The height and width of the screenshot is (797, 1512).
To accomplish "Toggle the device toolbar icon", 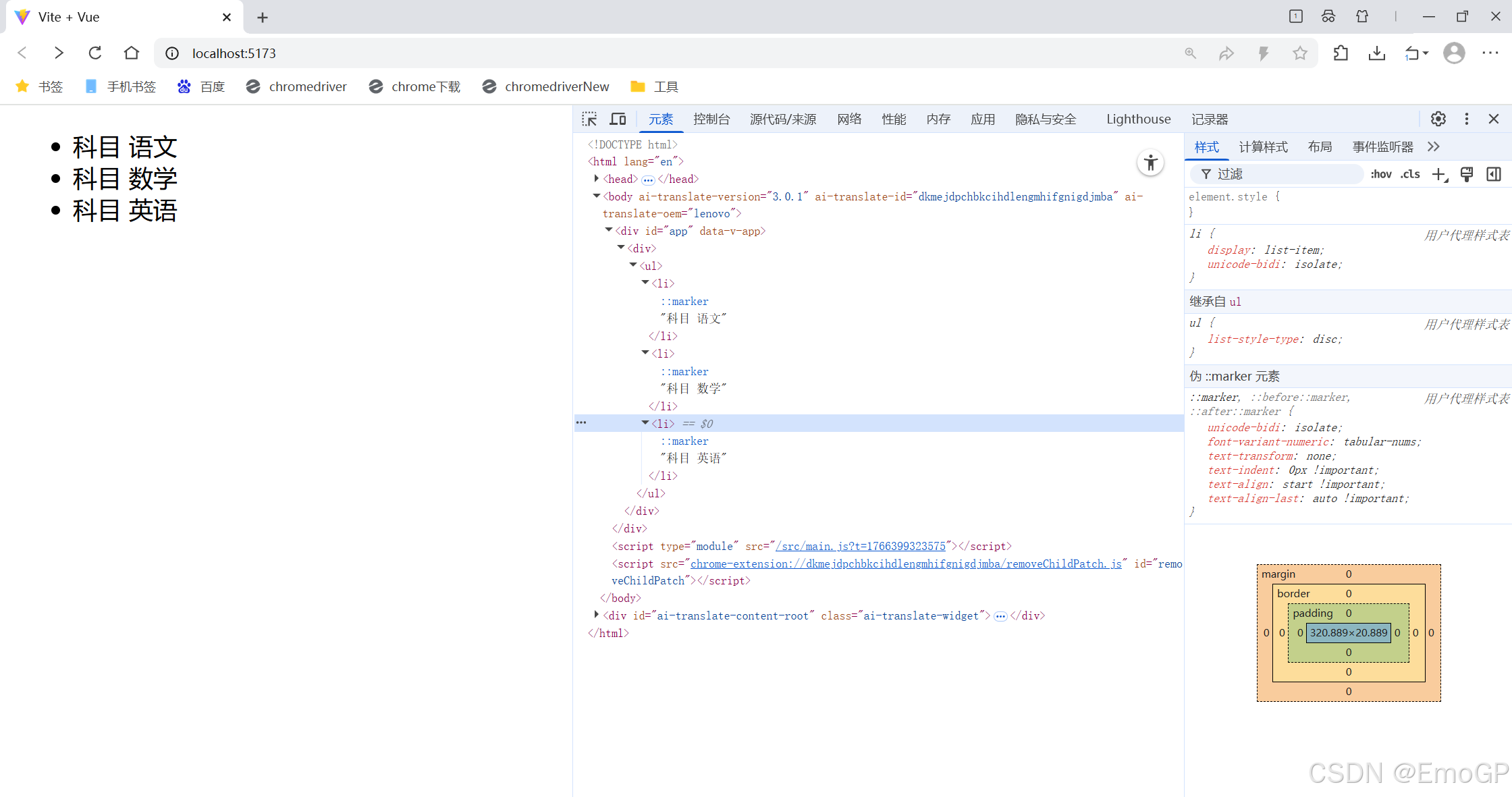I will coord(618,119).
